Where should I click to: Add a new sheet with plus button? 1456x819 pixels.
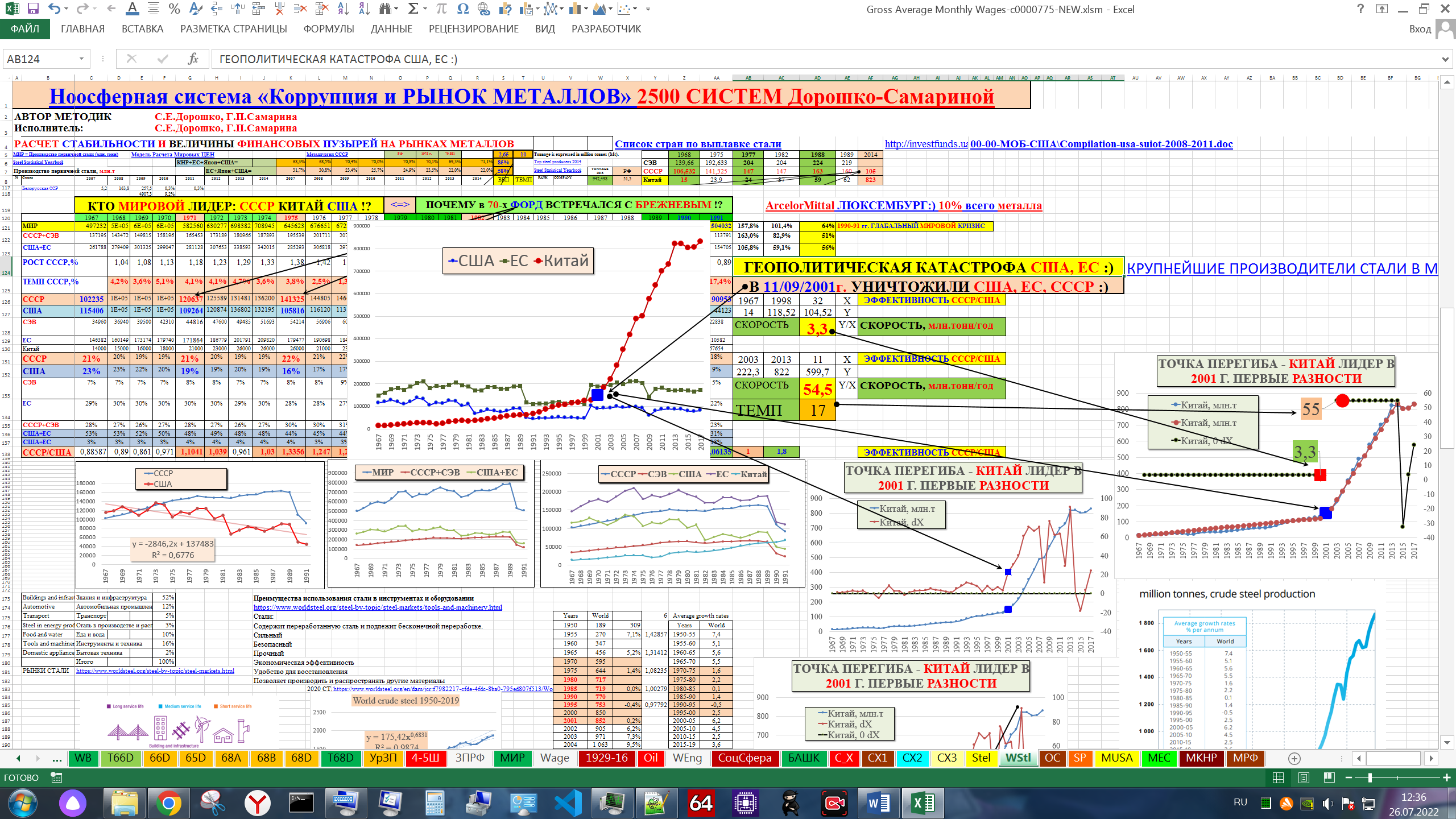1294,759
